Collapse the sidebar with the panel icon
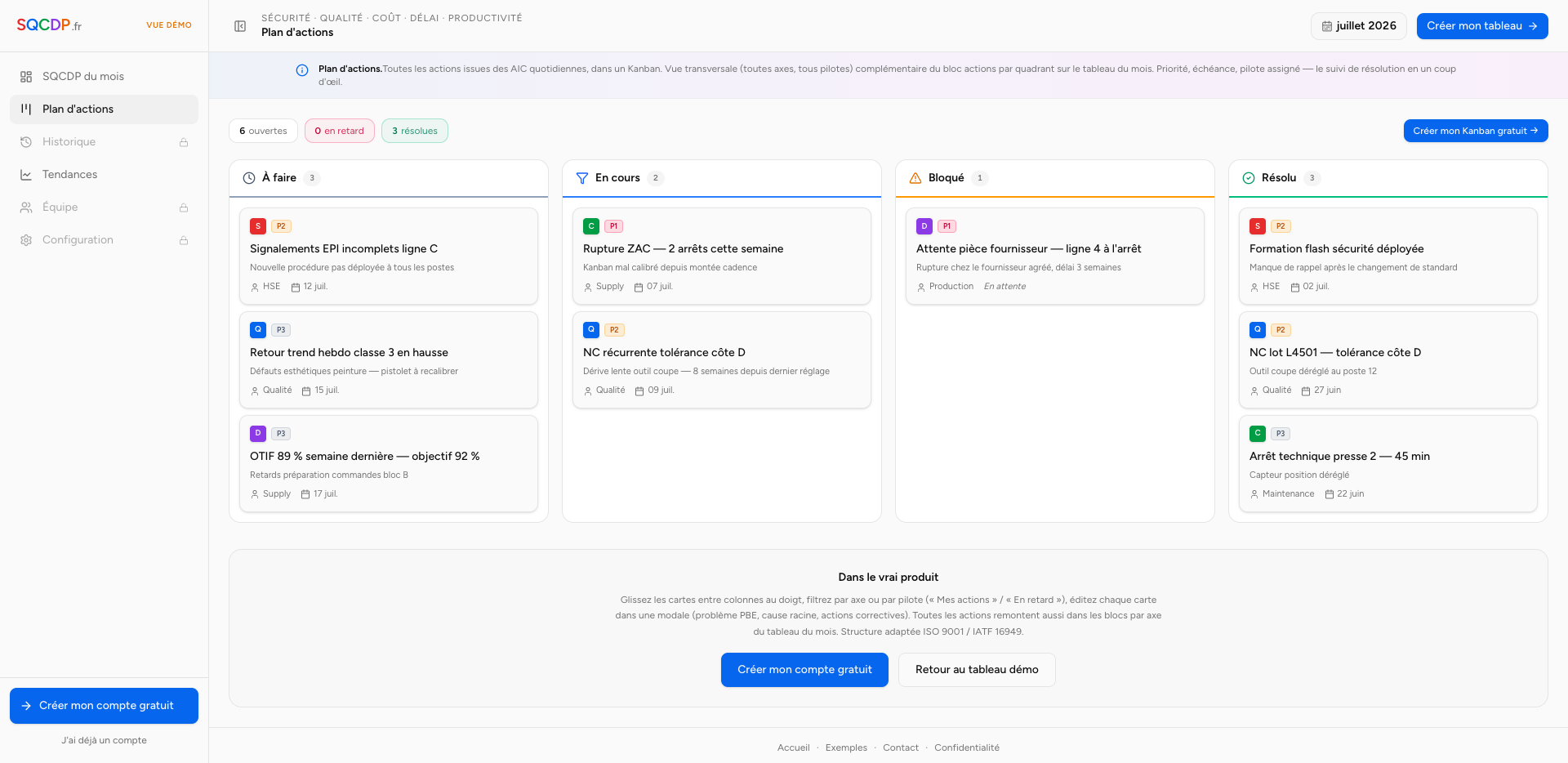 (x=240, y=26)
